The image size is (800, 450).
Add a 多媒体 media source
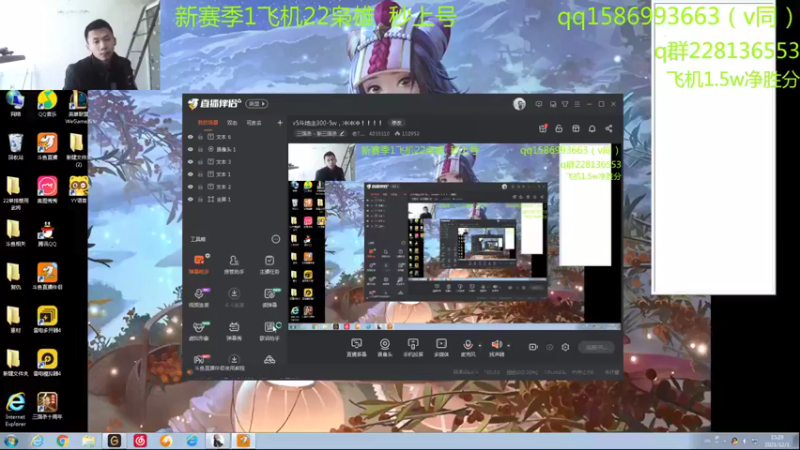pyautogui.click(x=441, y=347)
